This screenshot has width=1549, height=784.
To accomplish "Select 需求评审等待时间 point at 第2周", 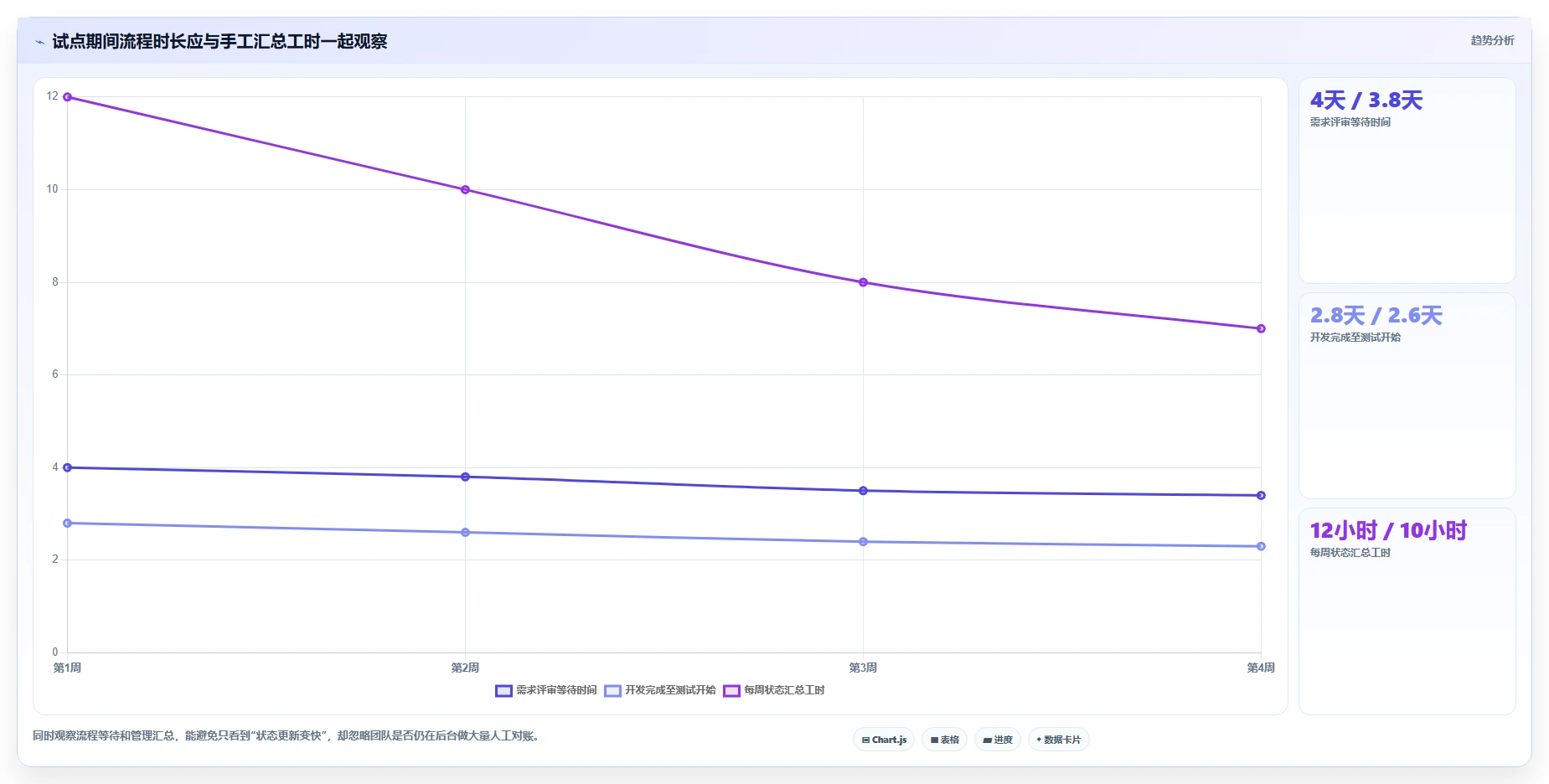I will coord(465,477).
